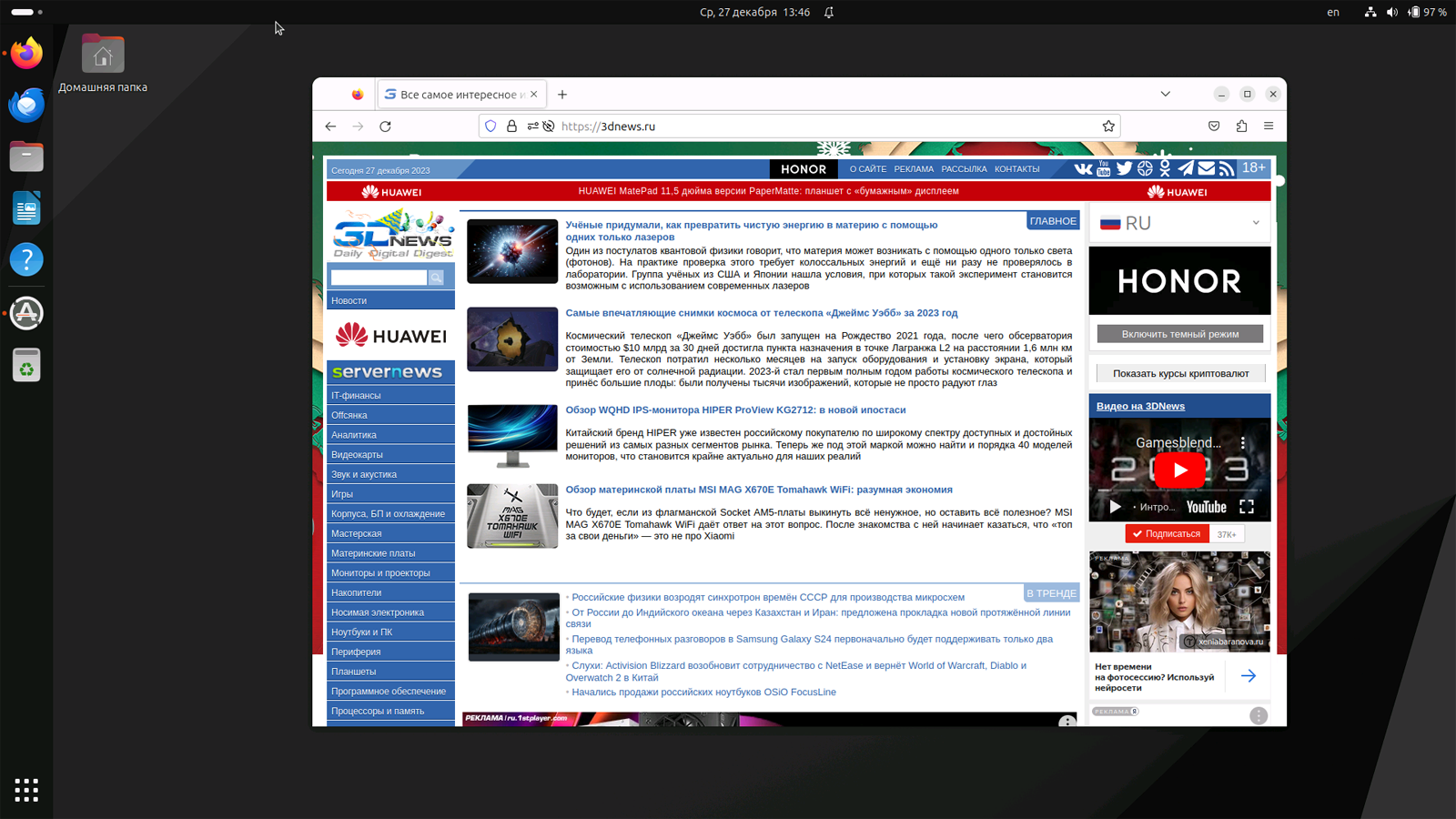Open the Home folder desktop icon

[x=103, y=64]
